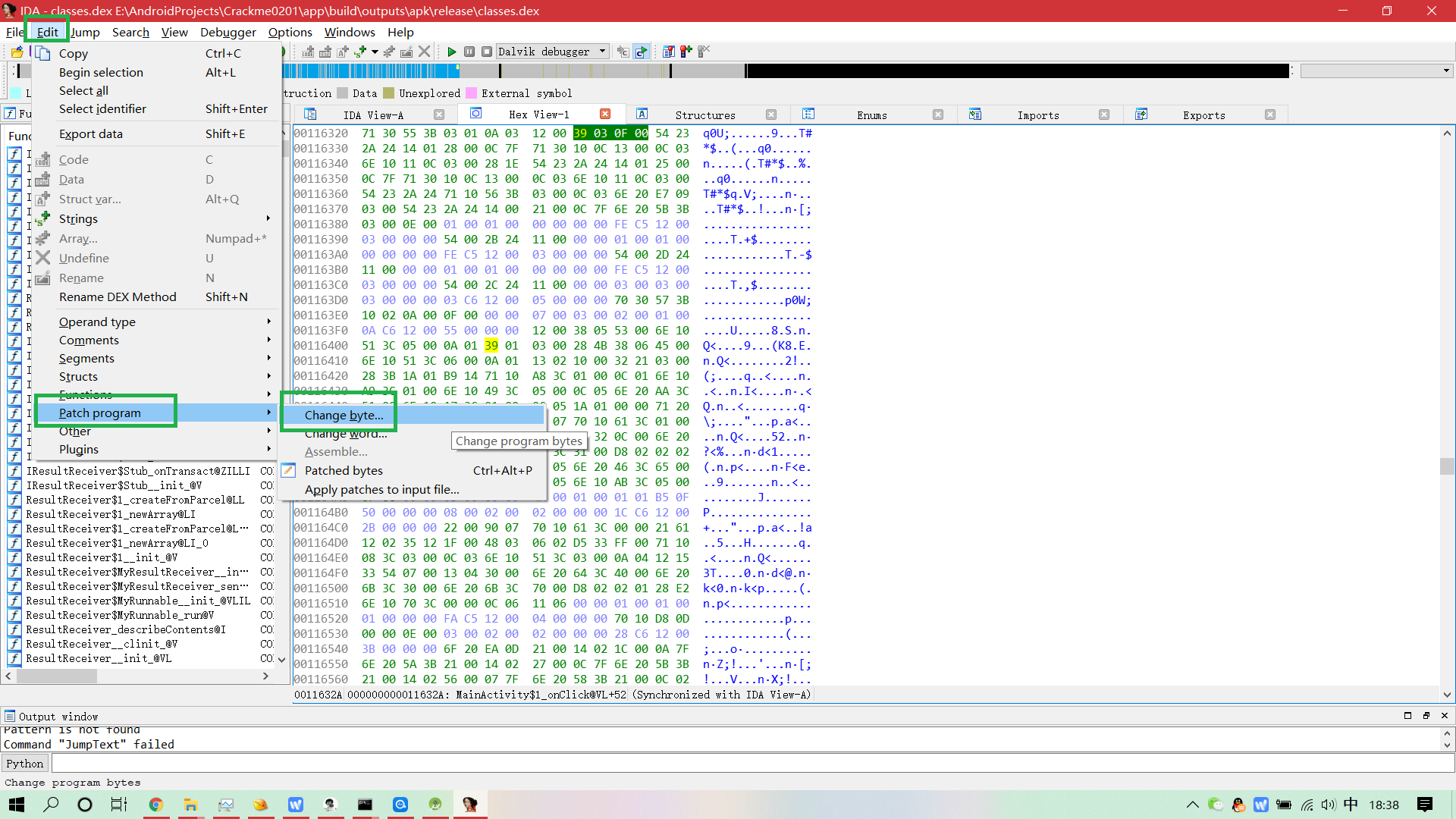Choose Begin selection in Edit menu
This screenshot has height=819, width=1456.
pos(155,72)
